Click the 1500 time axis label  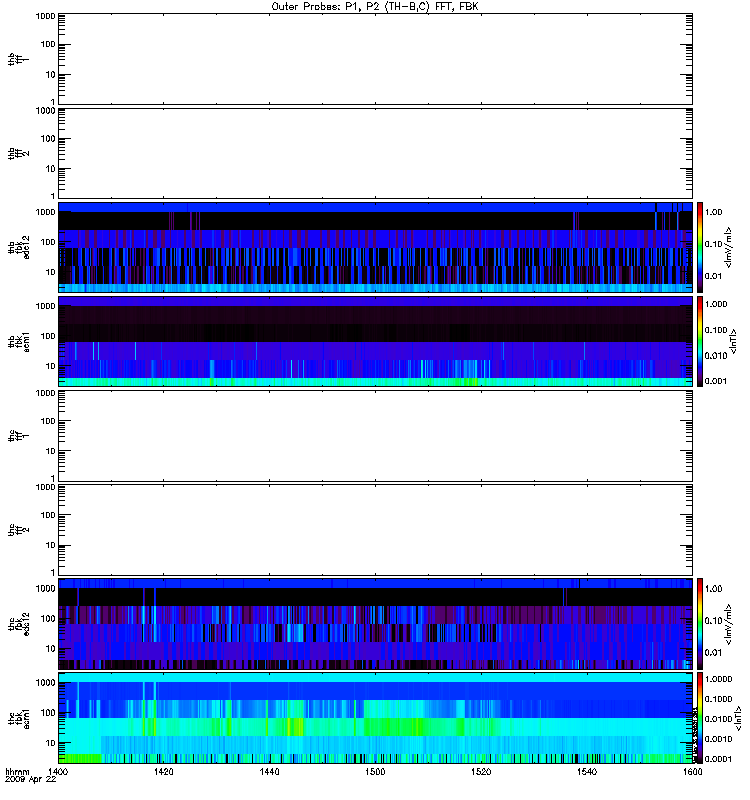point(375,772)
